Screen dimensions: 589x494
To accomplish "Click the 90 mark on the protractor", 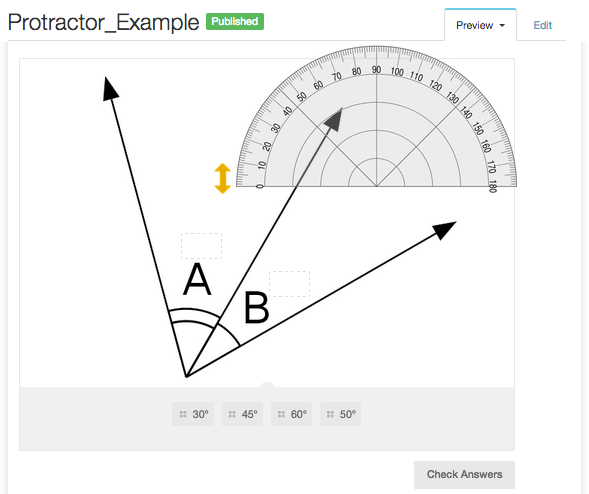I will coord(376,70).
